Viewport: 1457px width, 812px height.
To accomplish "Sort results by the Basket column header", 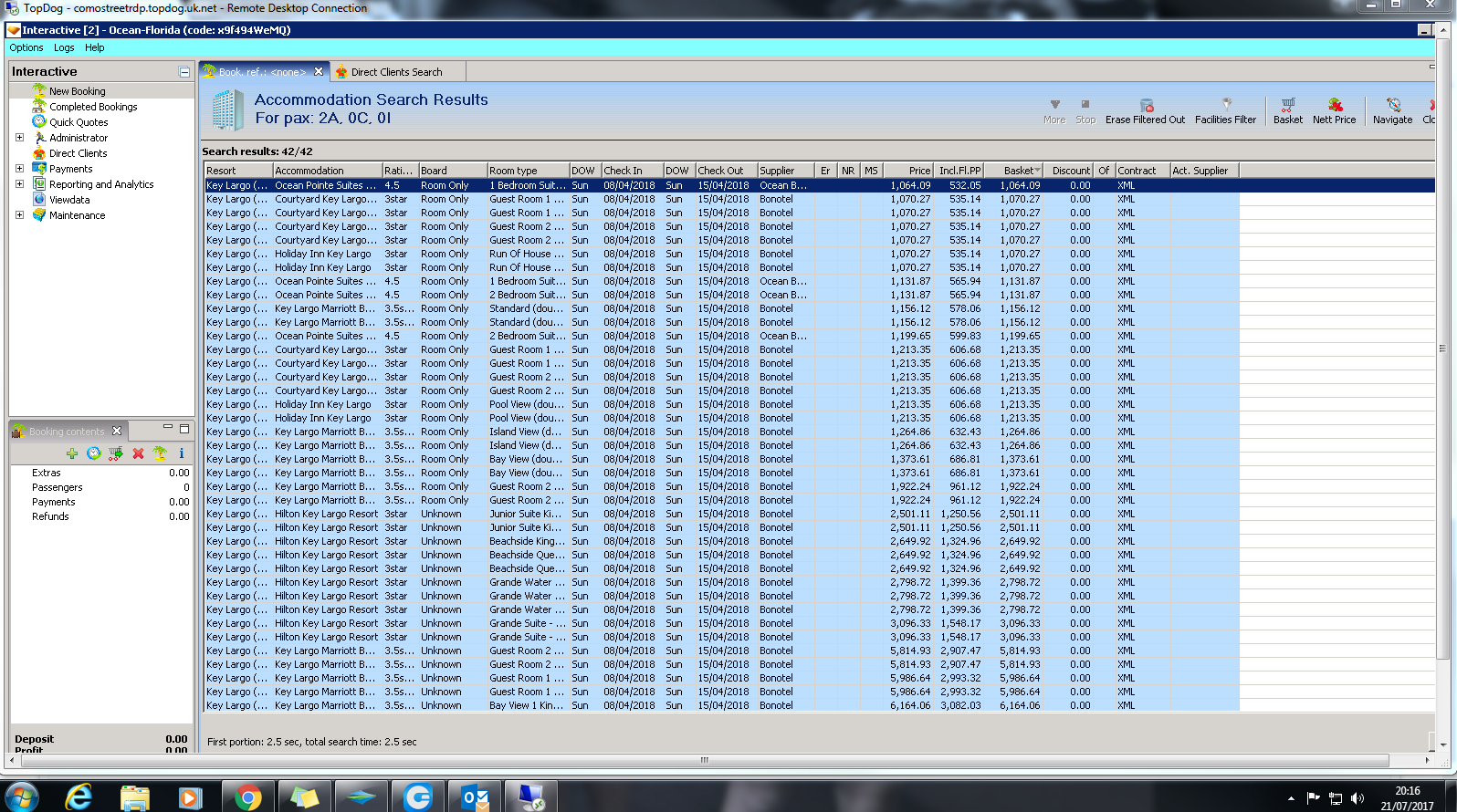I will 1013,171.
